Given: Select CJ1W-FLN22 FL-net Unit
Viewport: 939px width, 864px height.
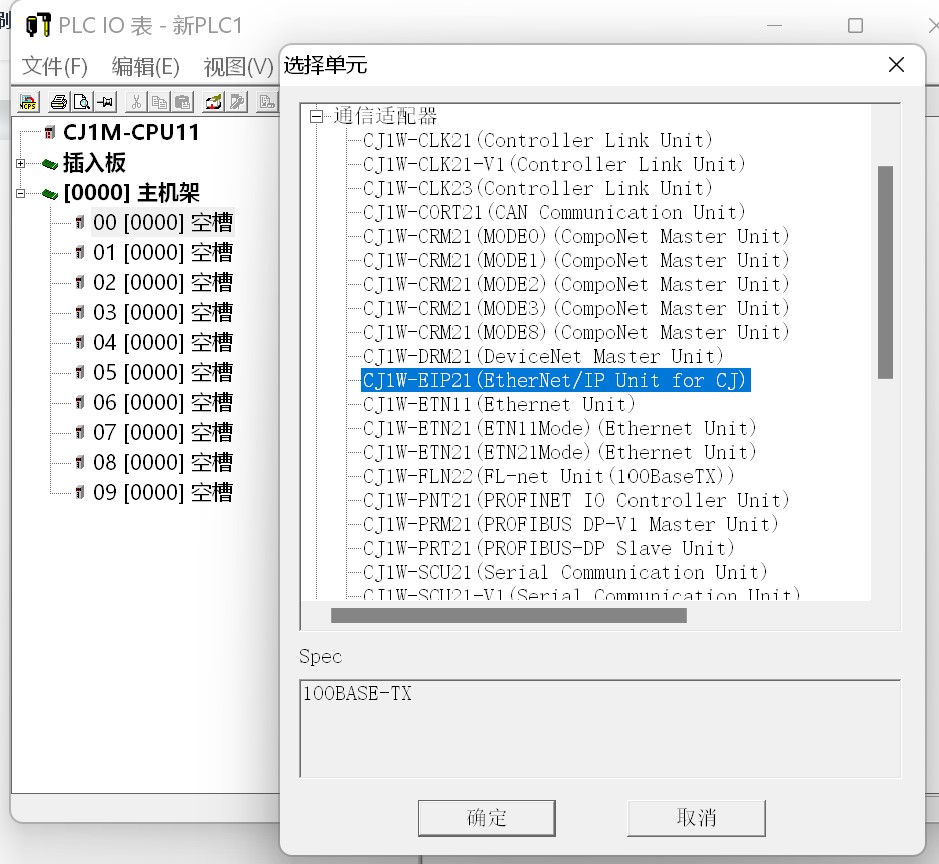Looking at the screenshot, I should point(549,476).
